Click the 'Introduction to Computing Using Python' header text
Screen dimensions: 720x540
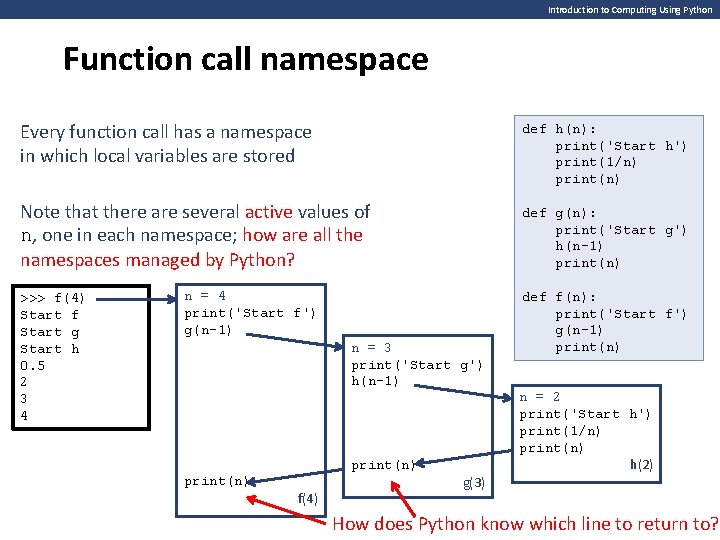pyautogui.click(x=630, y=10)
